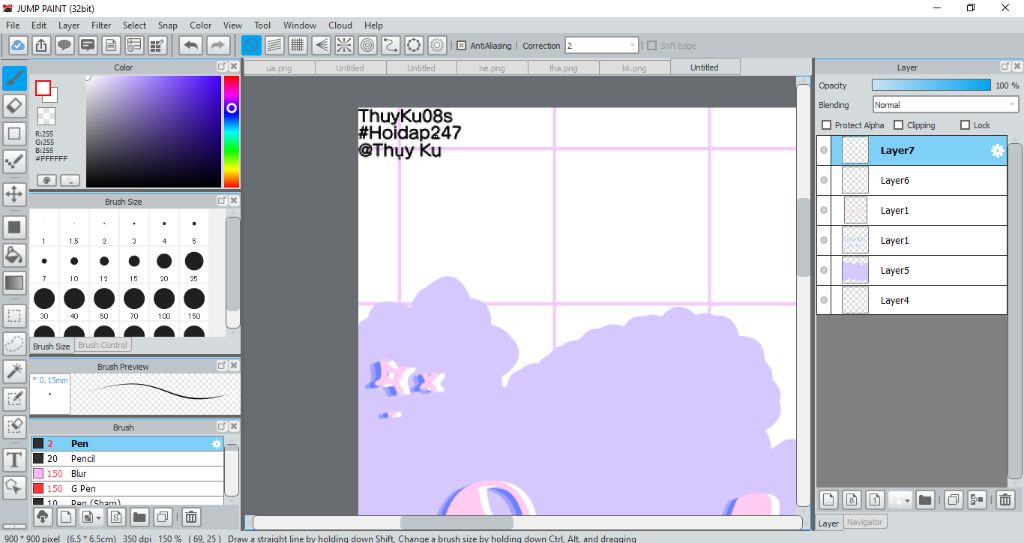1024x543 pixels.
Task: Select the Lasso tool
Action: pos(14,344)
